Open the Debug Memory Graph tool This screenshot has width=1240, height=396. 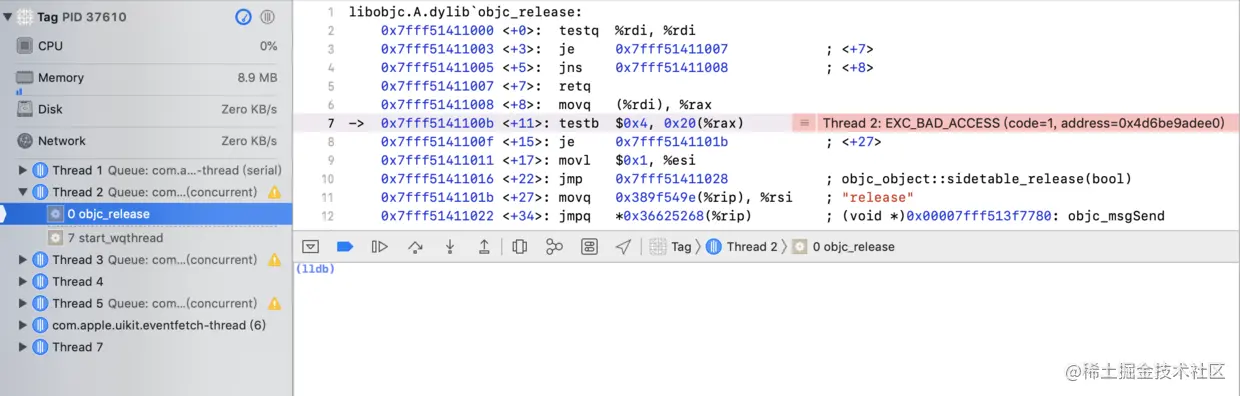(x=554, y=246)
